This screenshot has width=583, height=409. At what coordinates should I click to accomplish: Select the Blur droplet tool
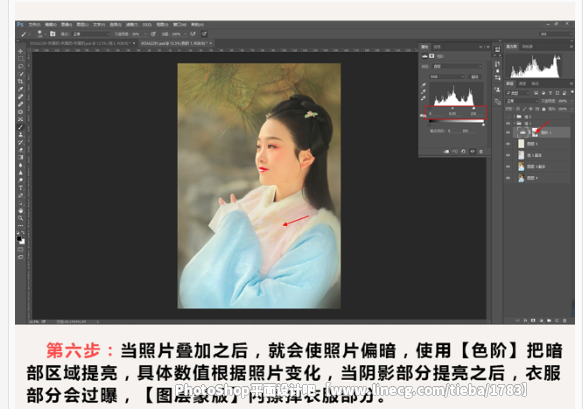click(x=21, y=165)
